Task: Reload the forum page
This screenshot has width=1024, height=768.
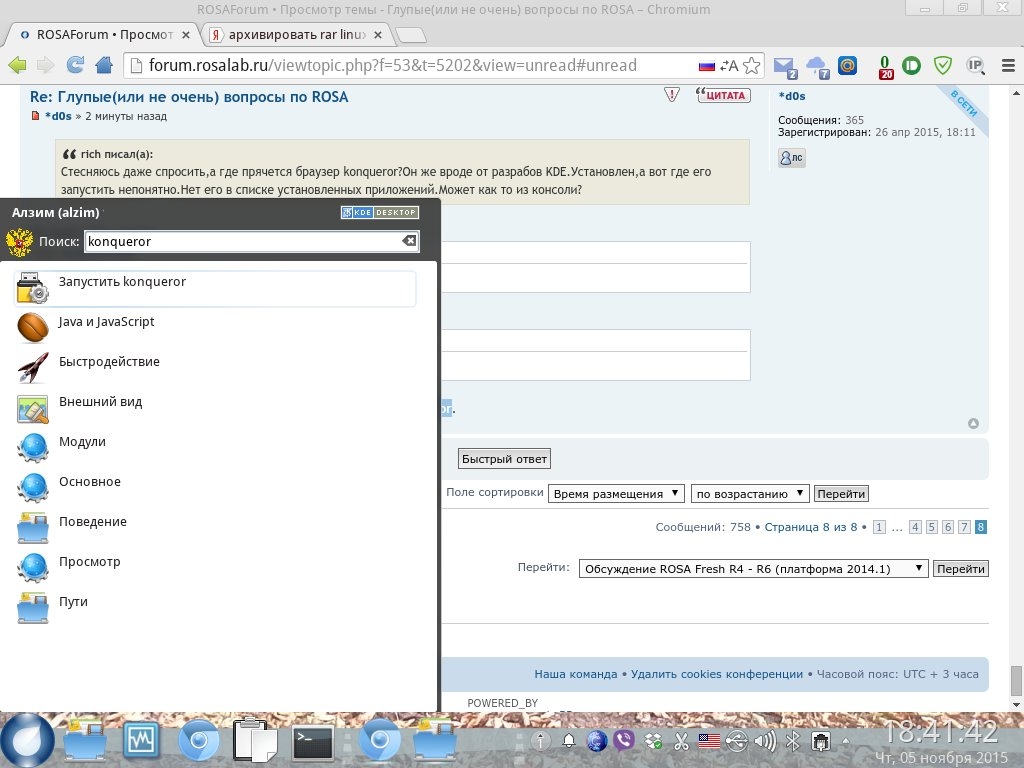Action: pyautogui.click(x=75, y=65)
